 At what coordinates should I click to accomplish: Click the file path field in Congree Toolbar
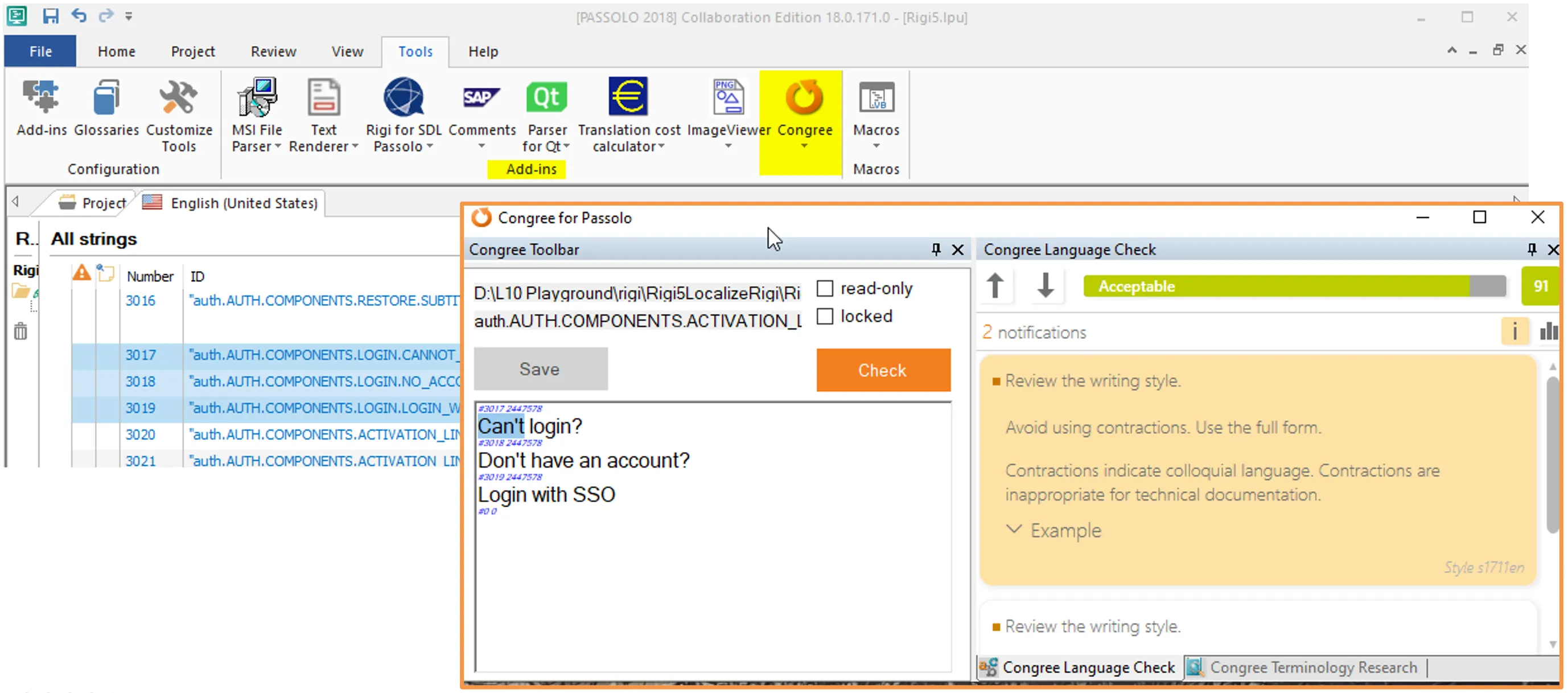tap(637, 293)
